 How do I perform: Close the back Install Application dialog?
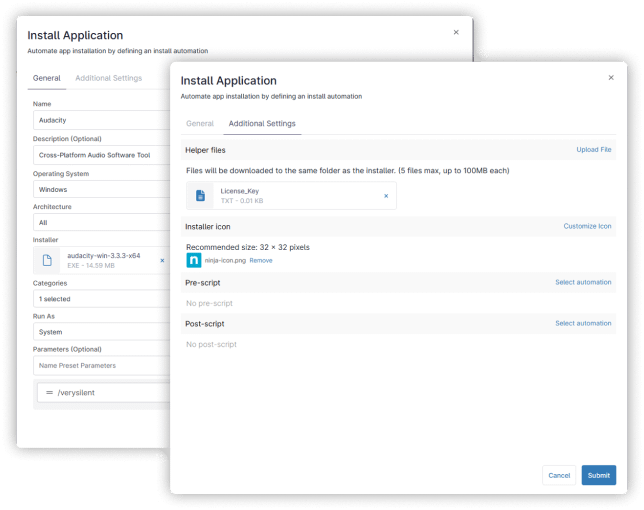tap(456, 32)
